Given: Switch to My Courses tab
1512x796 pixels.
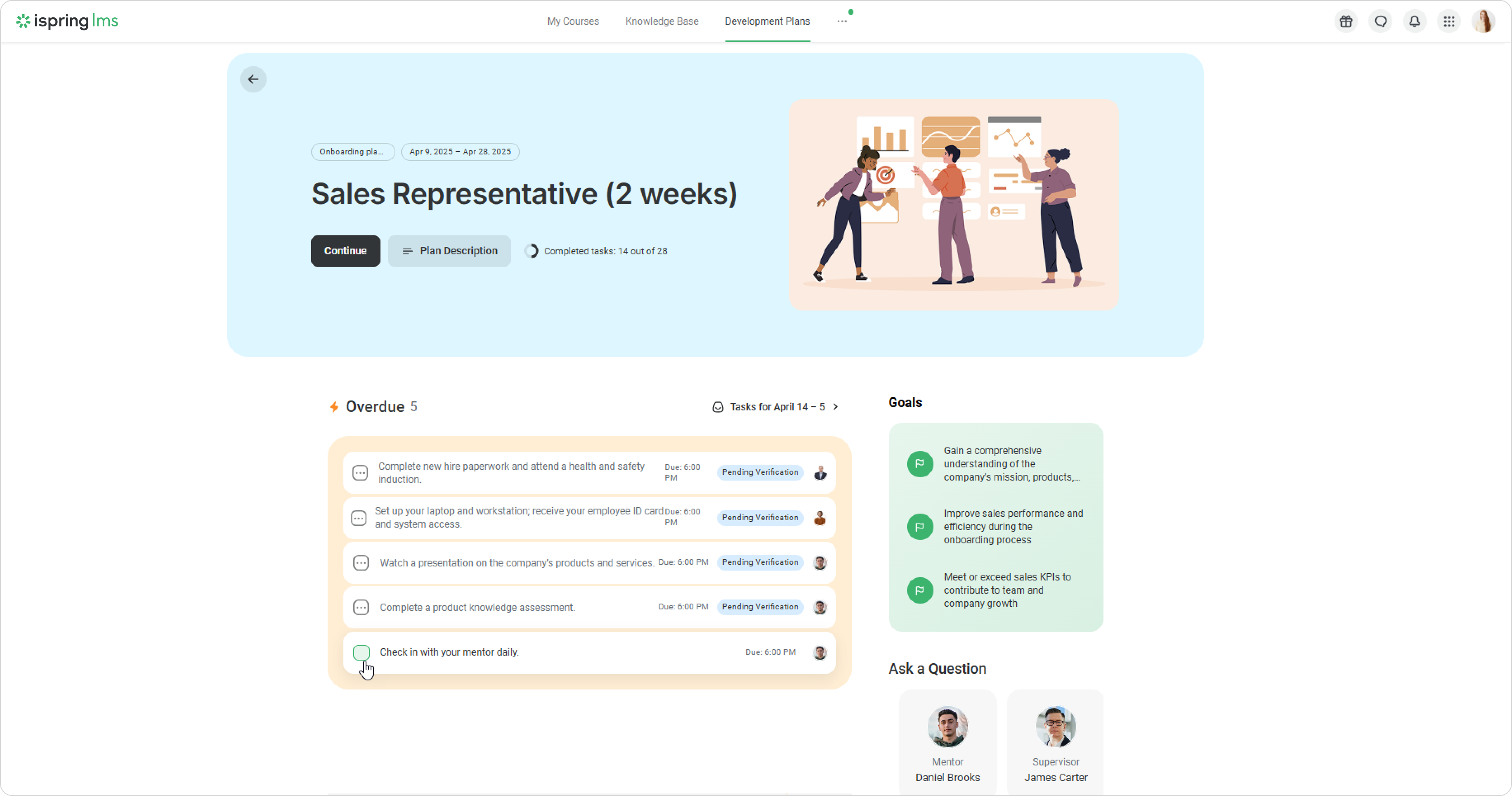Looking at the screenshot, I should point(573,21).
